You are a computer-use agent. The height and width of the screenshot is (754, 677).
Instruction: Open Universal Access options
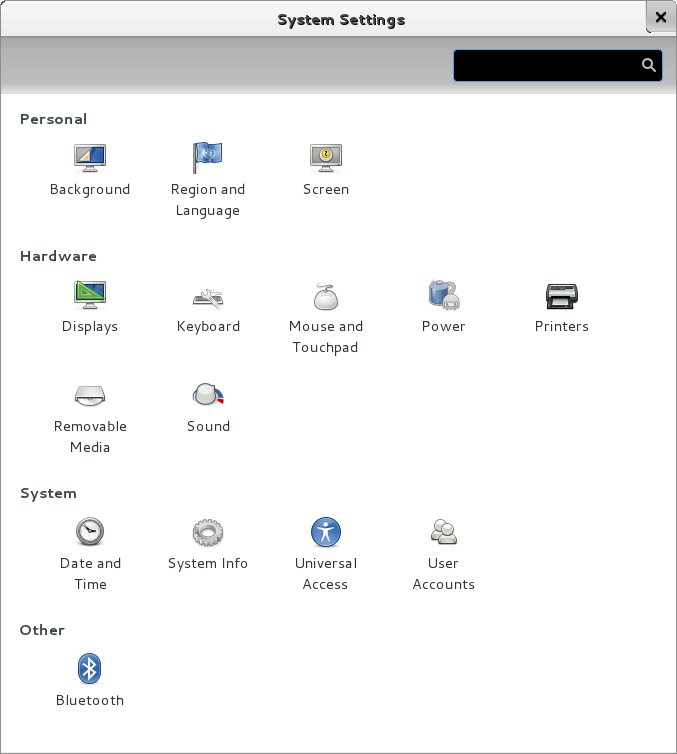tap(326, 532)
